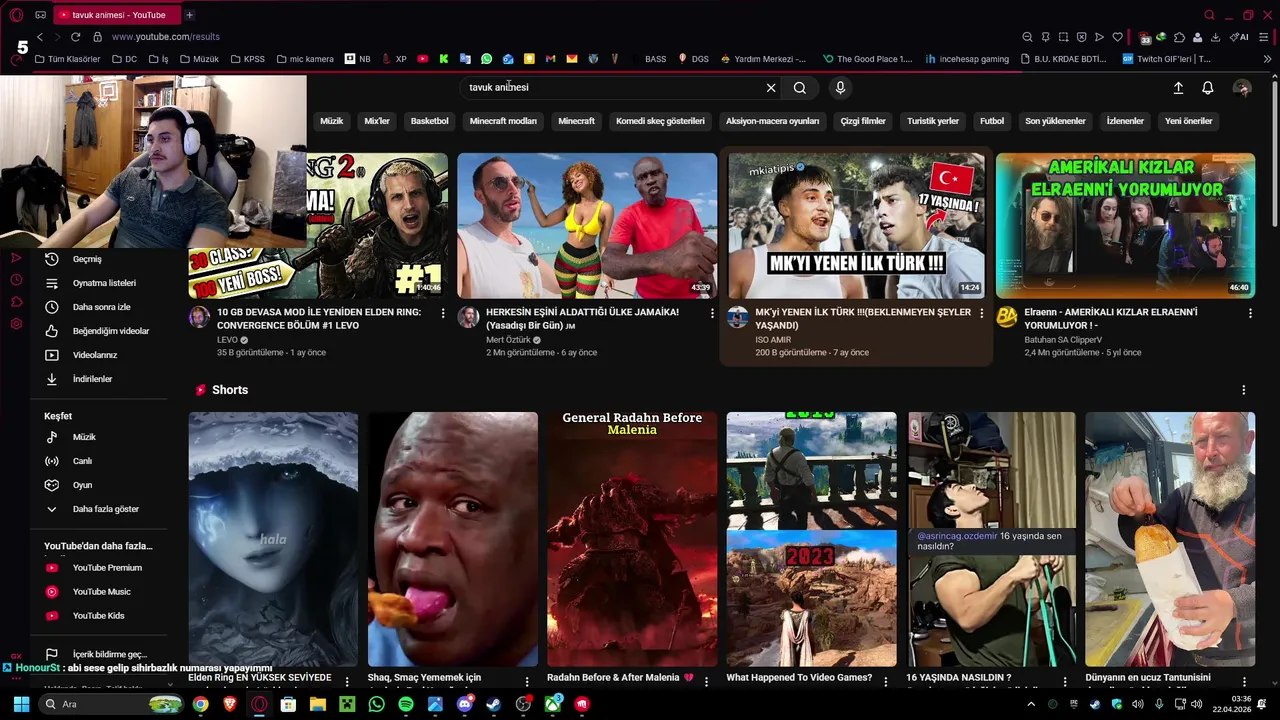This screenshot has height=720, width=1280.
Task: Open the Windows Start menu
Action: pyautogui.click(x=21, y=704)
